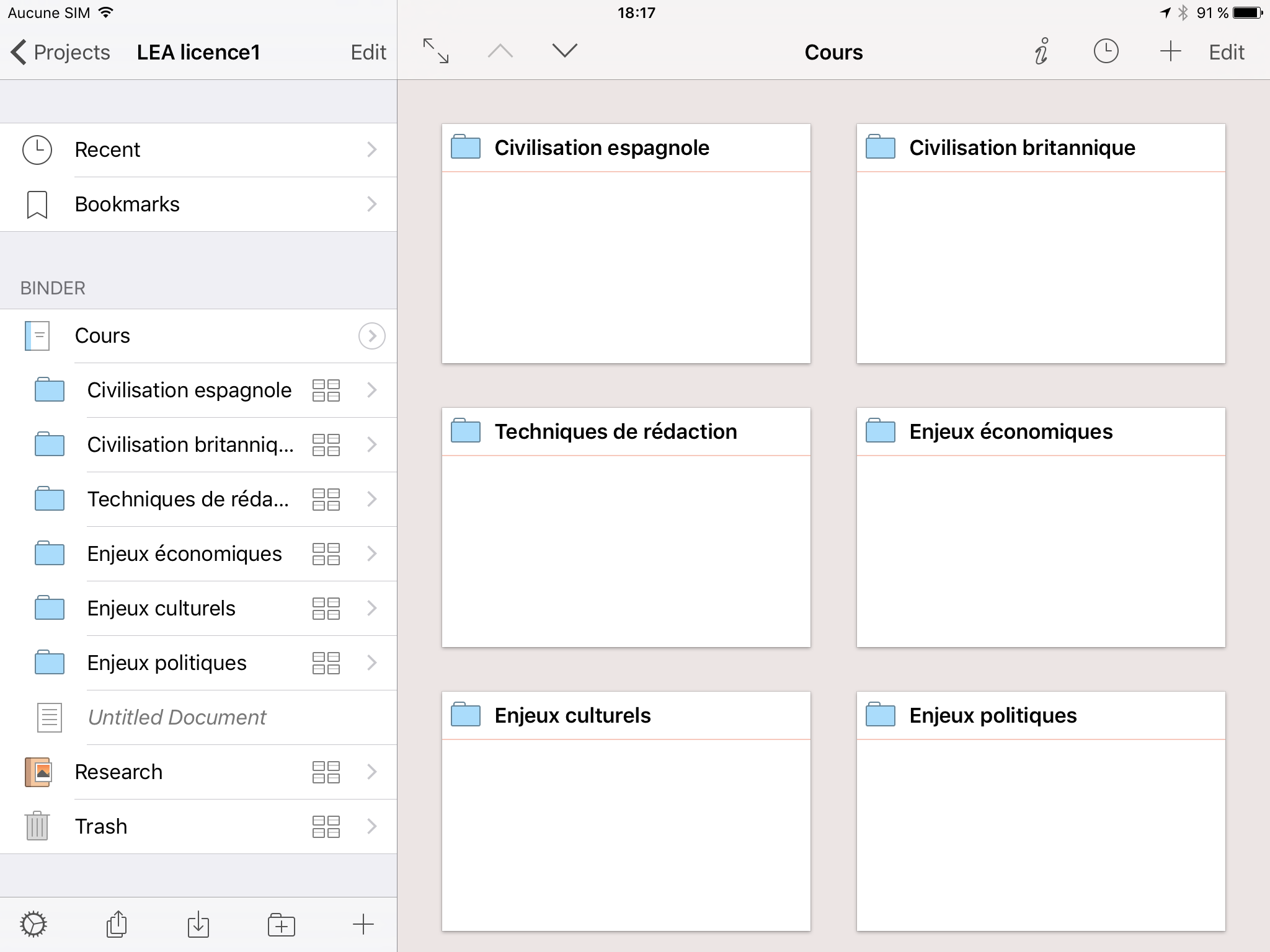Expand Enjeux politiques folder chevron
The image size is (1270, 952).
tap(371, 663)
